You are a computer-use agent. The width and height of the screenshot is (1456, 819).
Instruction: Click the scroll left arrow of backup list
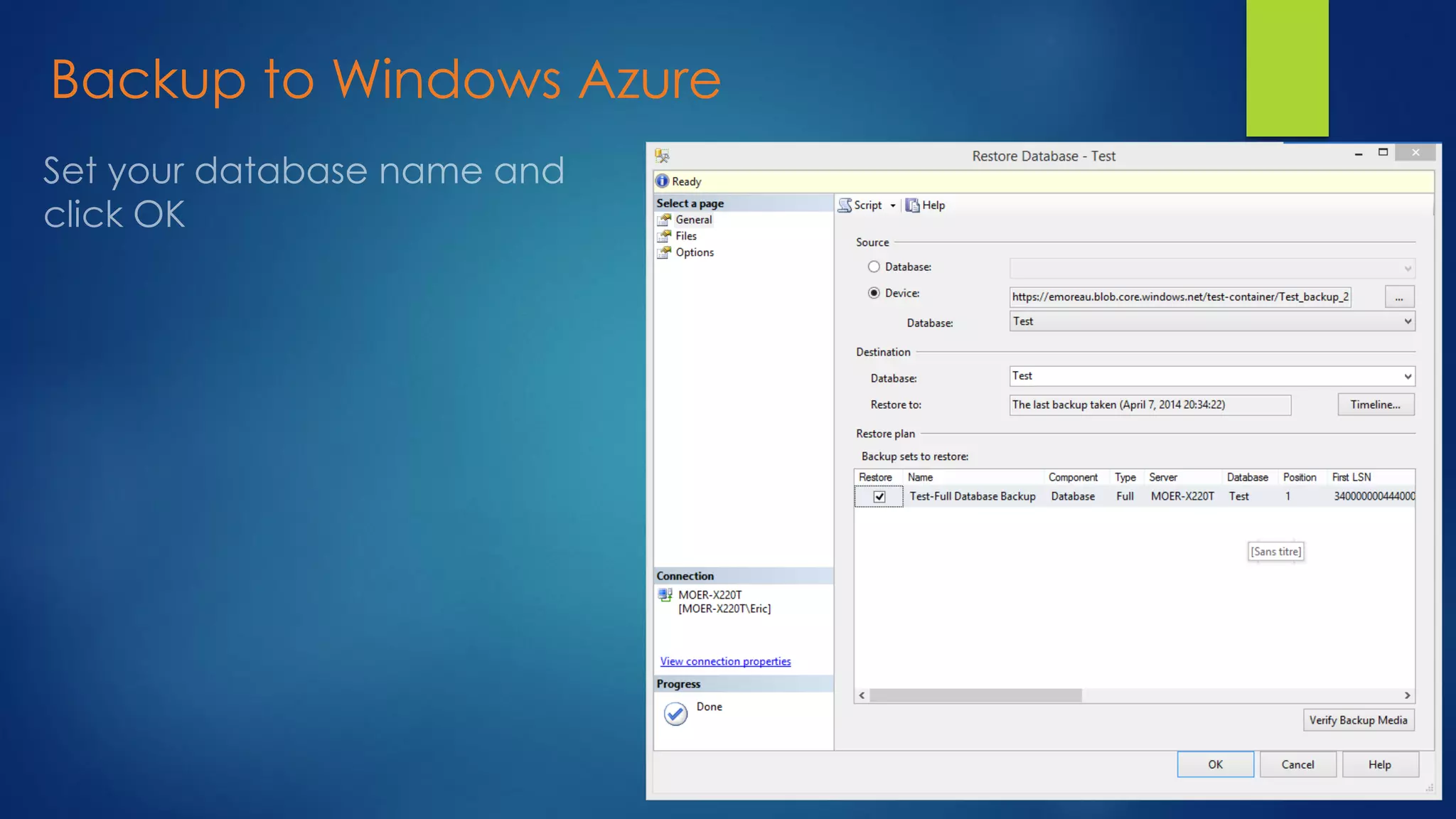pyautogui.click(x=862, y=695)
